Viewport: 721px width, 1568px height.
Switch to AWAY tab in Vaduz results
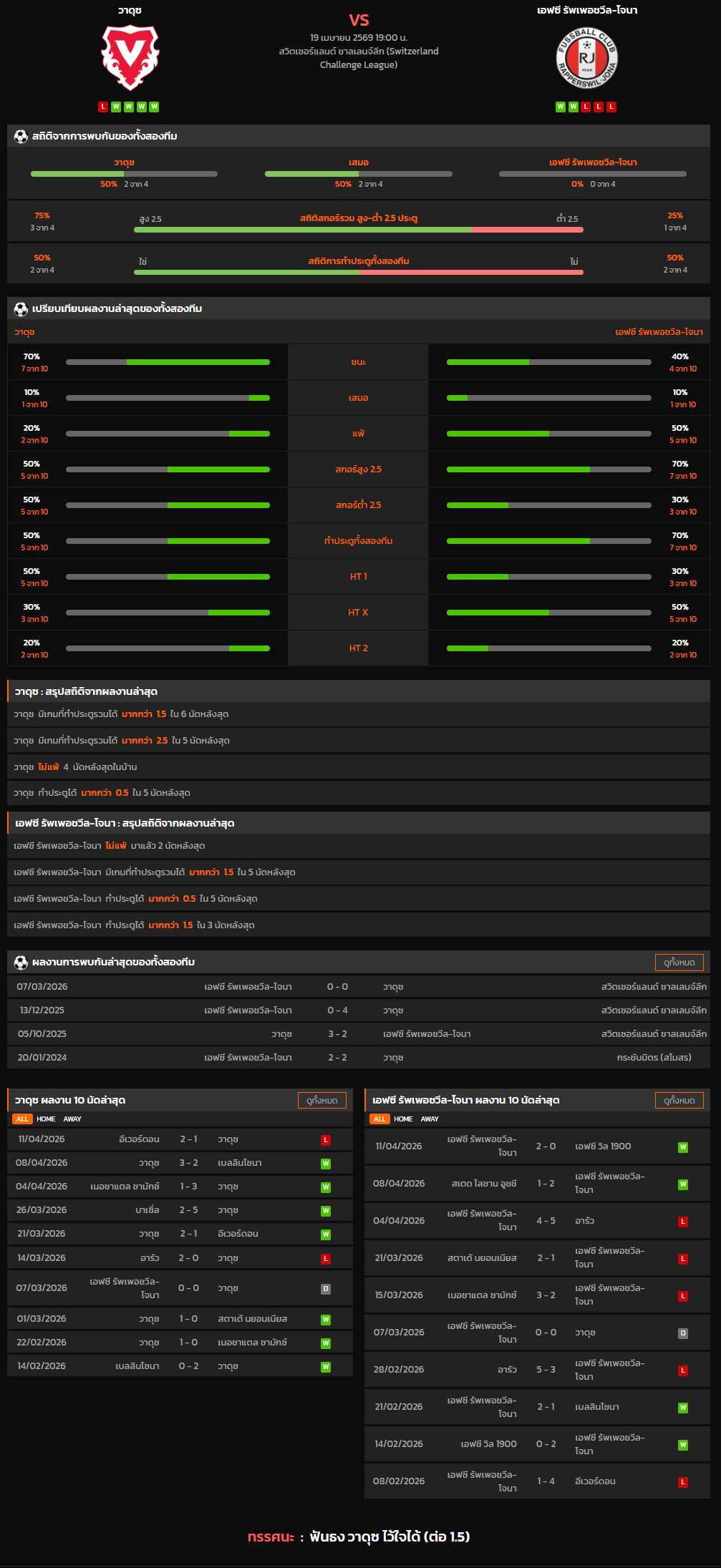coord(72,1119)
